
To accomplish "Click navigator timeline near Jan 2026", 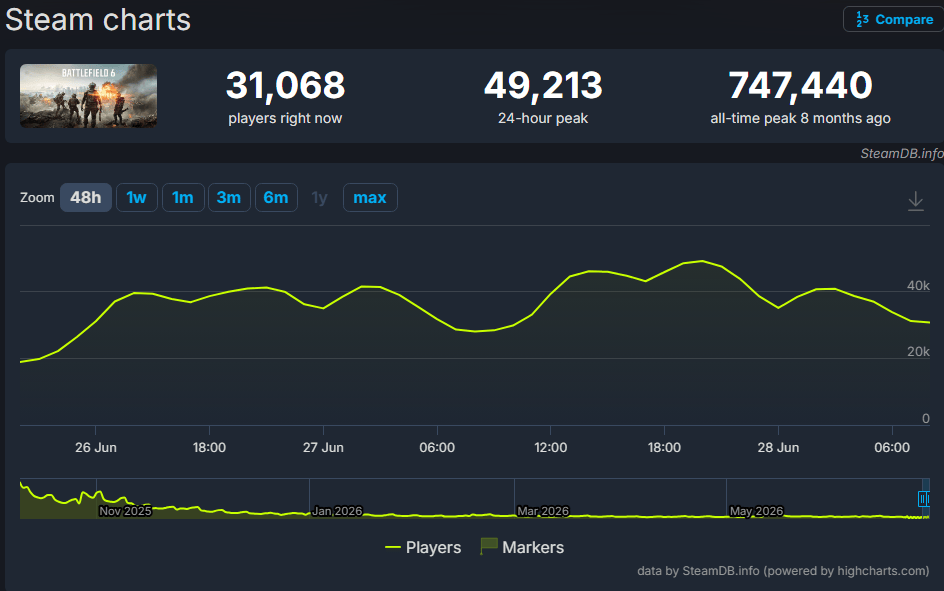I will pos(337,511).
